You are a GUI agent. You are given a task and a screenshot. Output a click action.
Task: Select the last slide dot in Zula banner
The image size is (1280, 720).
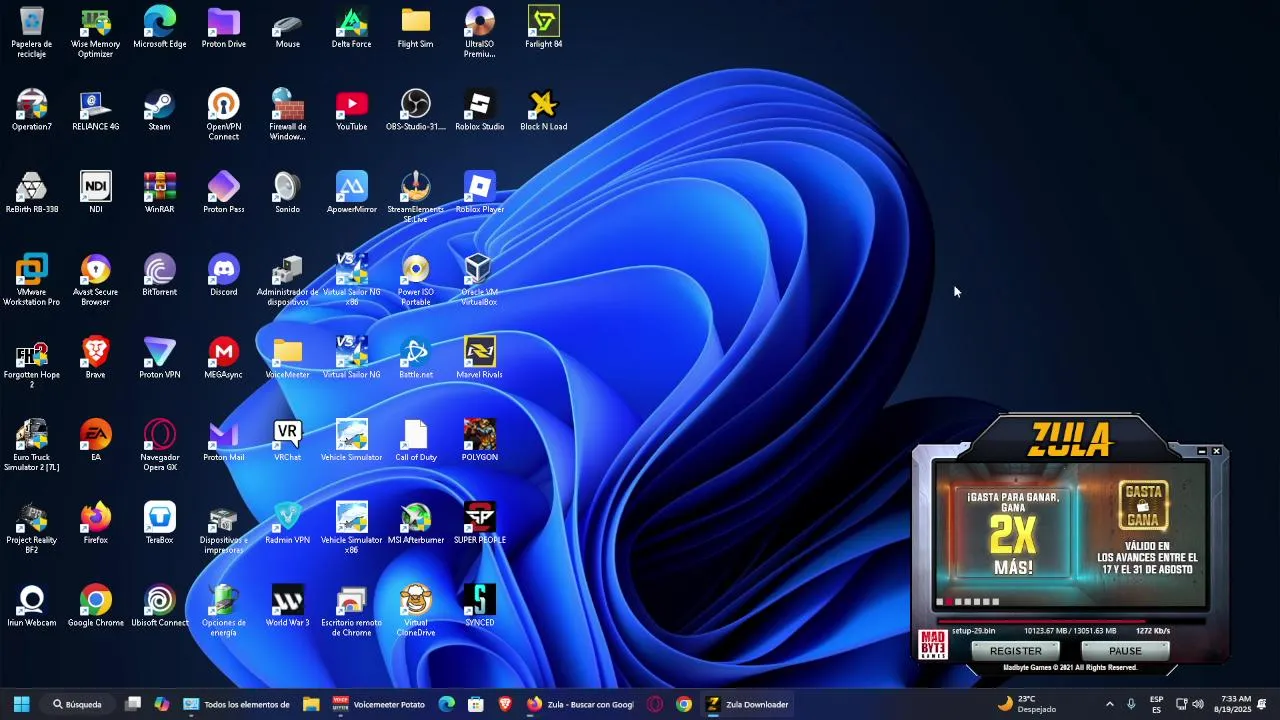point(996,602)
